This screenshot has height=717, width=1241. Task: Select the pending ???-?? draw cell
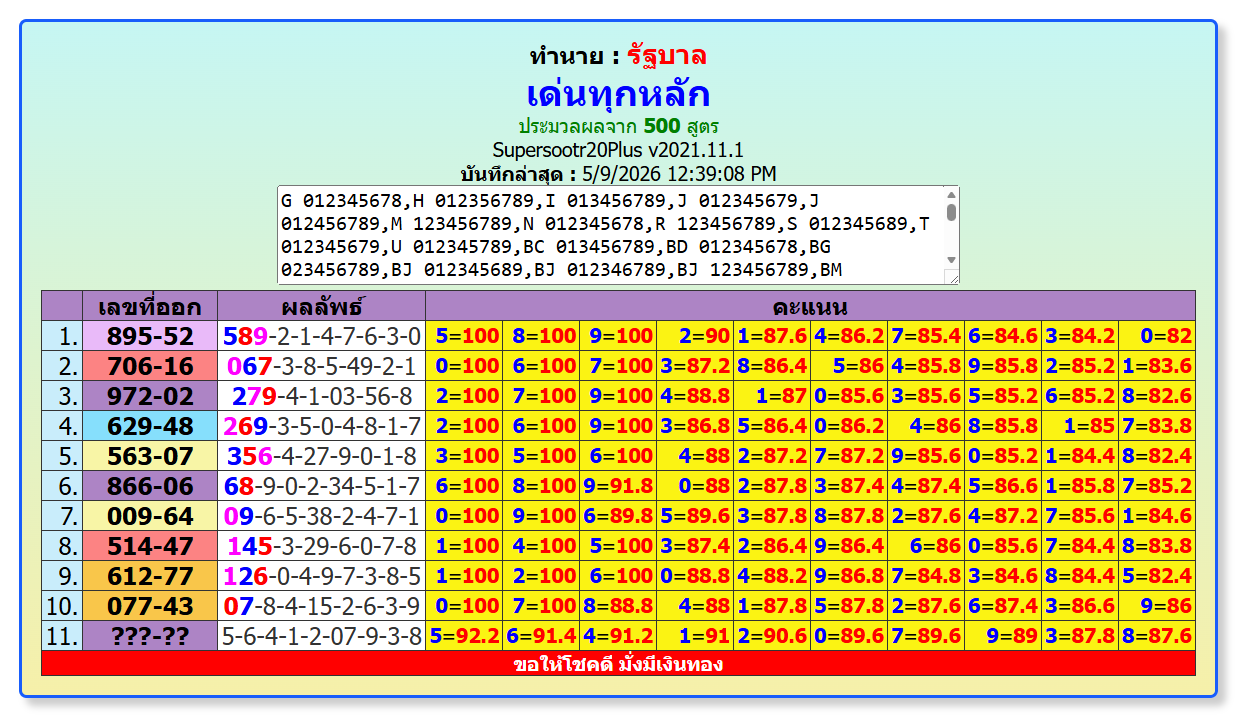[150, 636]
